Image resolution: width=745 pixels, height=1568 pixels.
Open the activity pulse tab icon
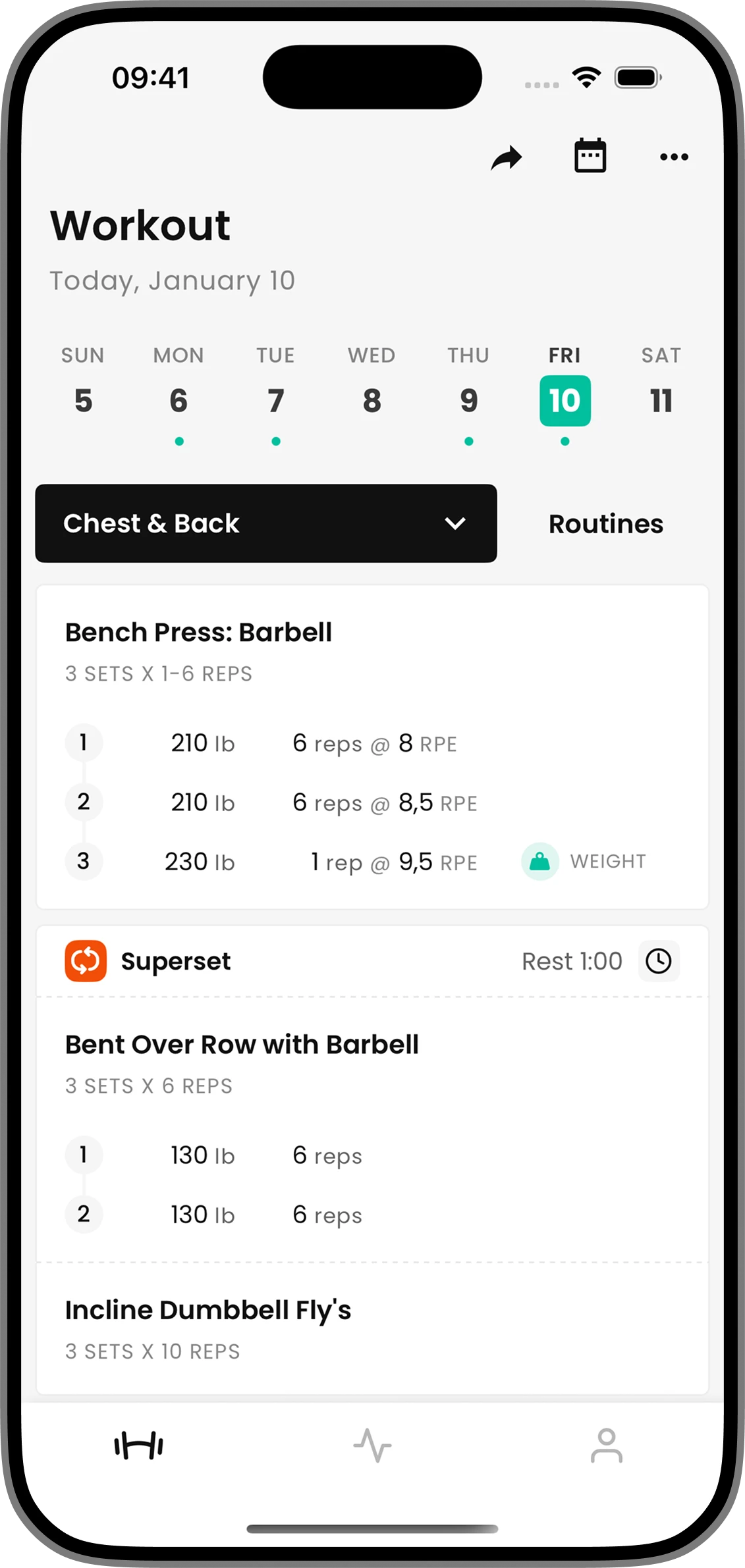click(x=372, y=1445)
